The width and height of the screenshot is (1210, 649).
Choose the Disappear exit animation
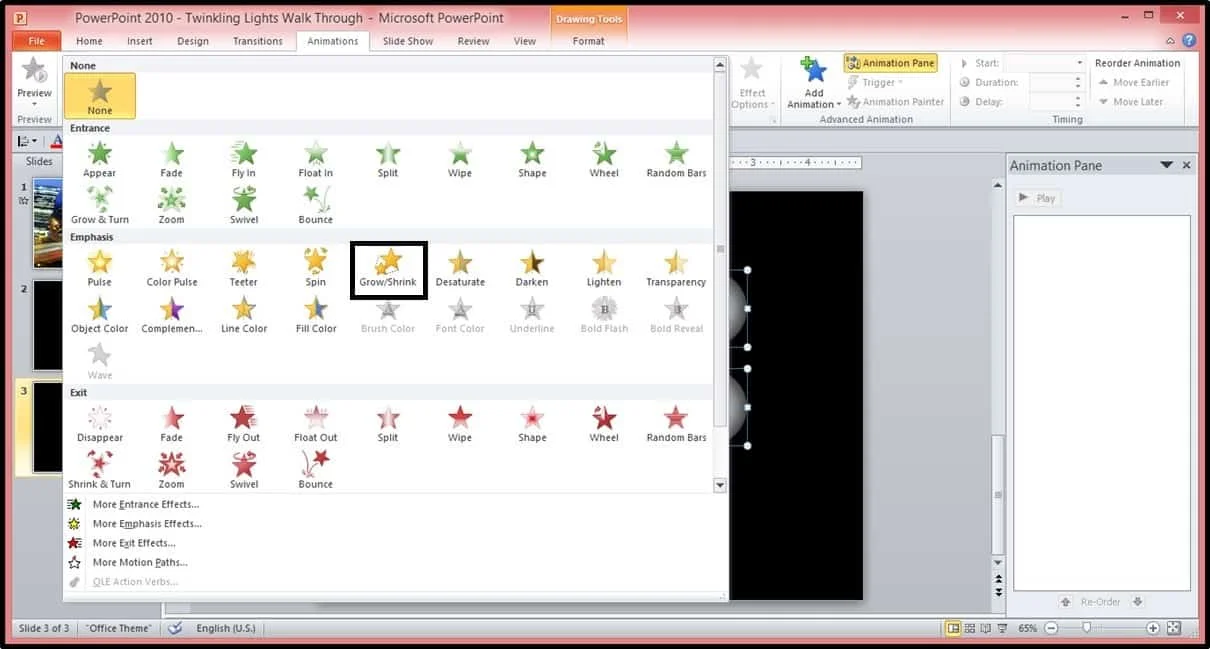click(x=100, y=424)
